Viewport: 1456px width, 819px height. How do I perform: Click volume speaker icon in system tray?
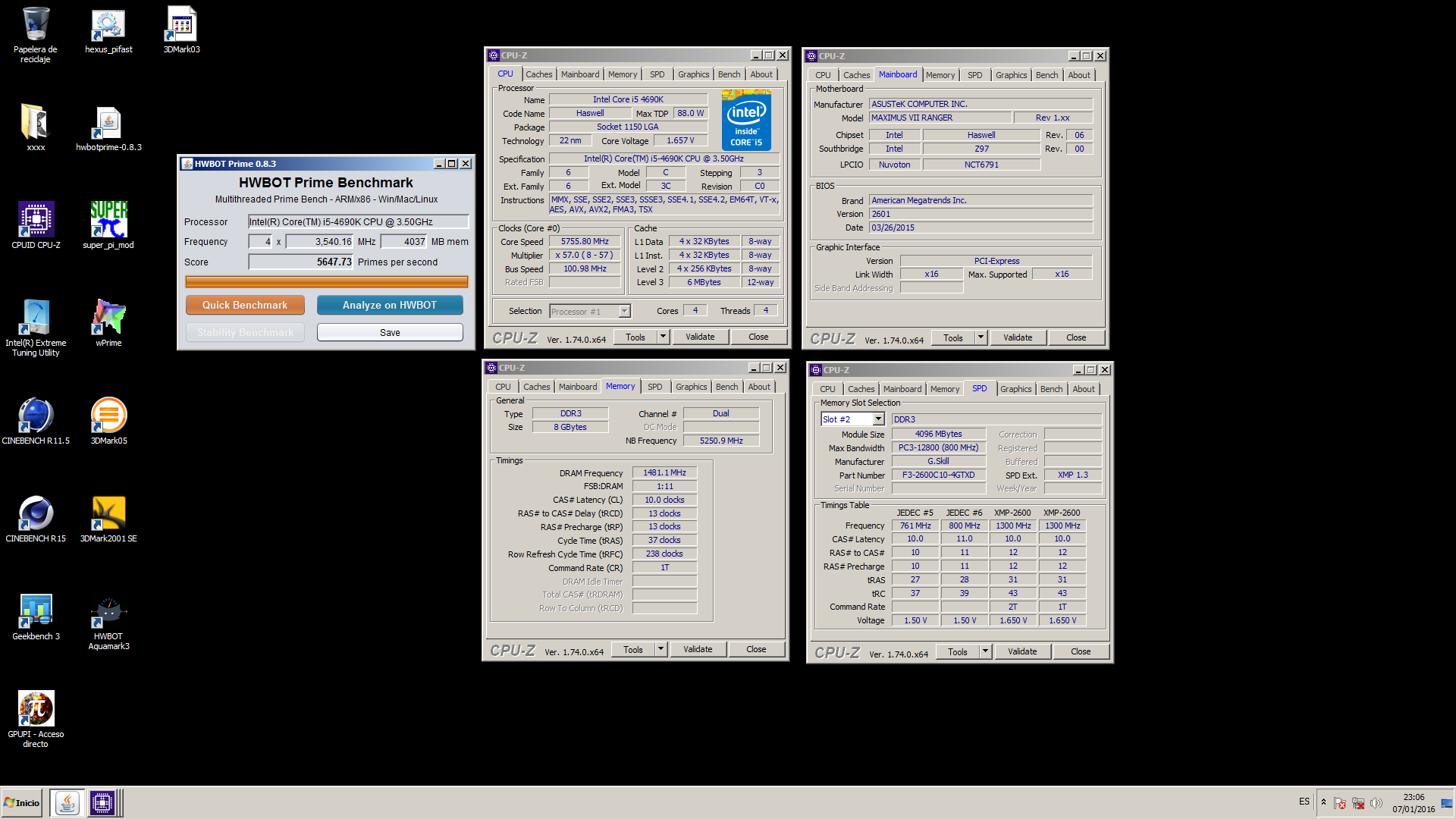(x=1376, y=803)
